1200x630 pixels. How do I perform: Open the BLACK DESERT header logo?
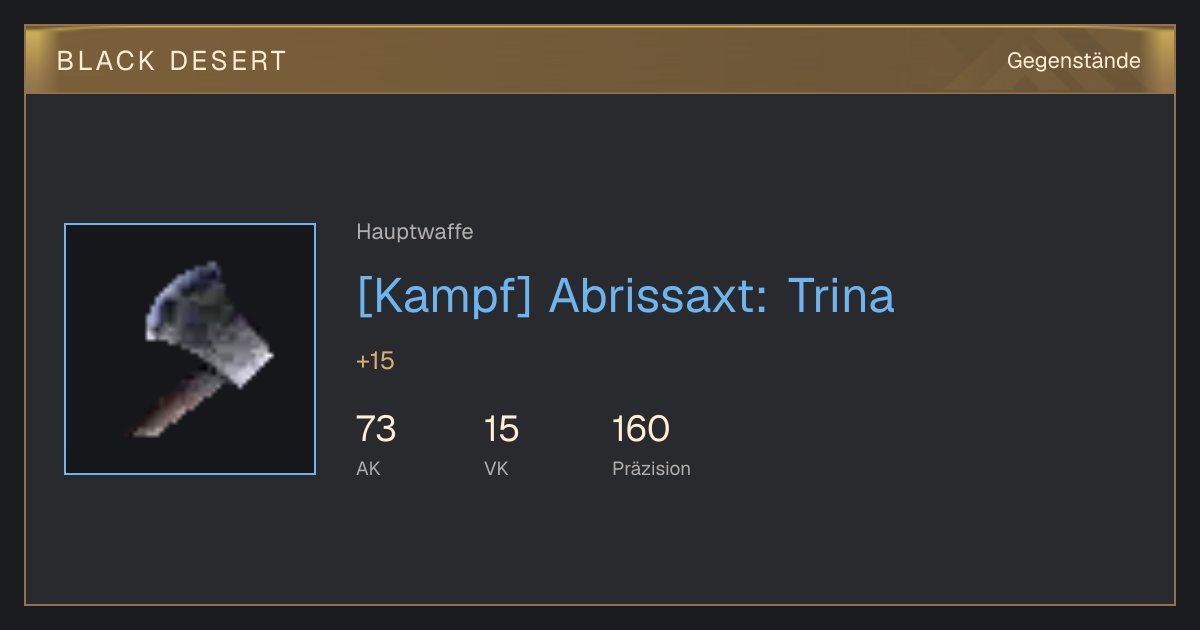point(172,61)
